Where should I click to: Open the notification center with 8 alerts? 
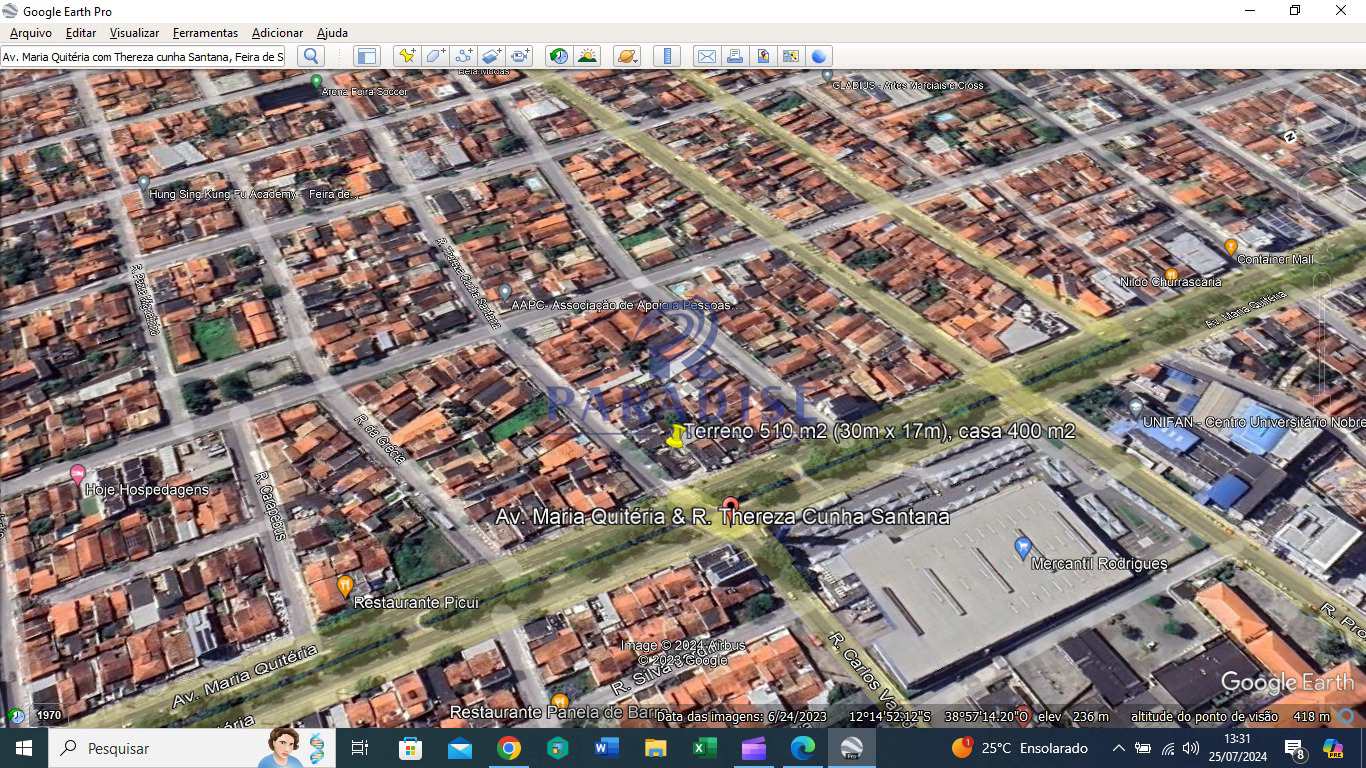(1294, 749)
